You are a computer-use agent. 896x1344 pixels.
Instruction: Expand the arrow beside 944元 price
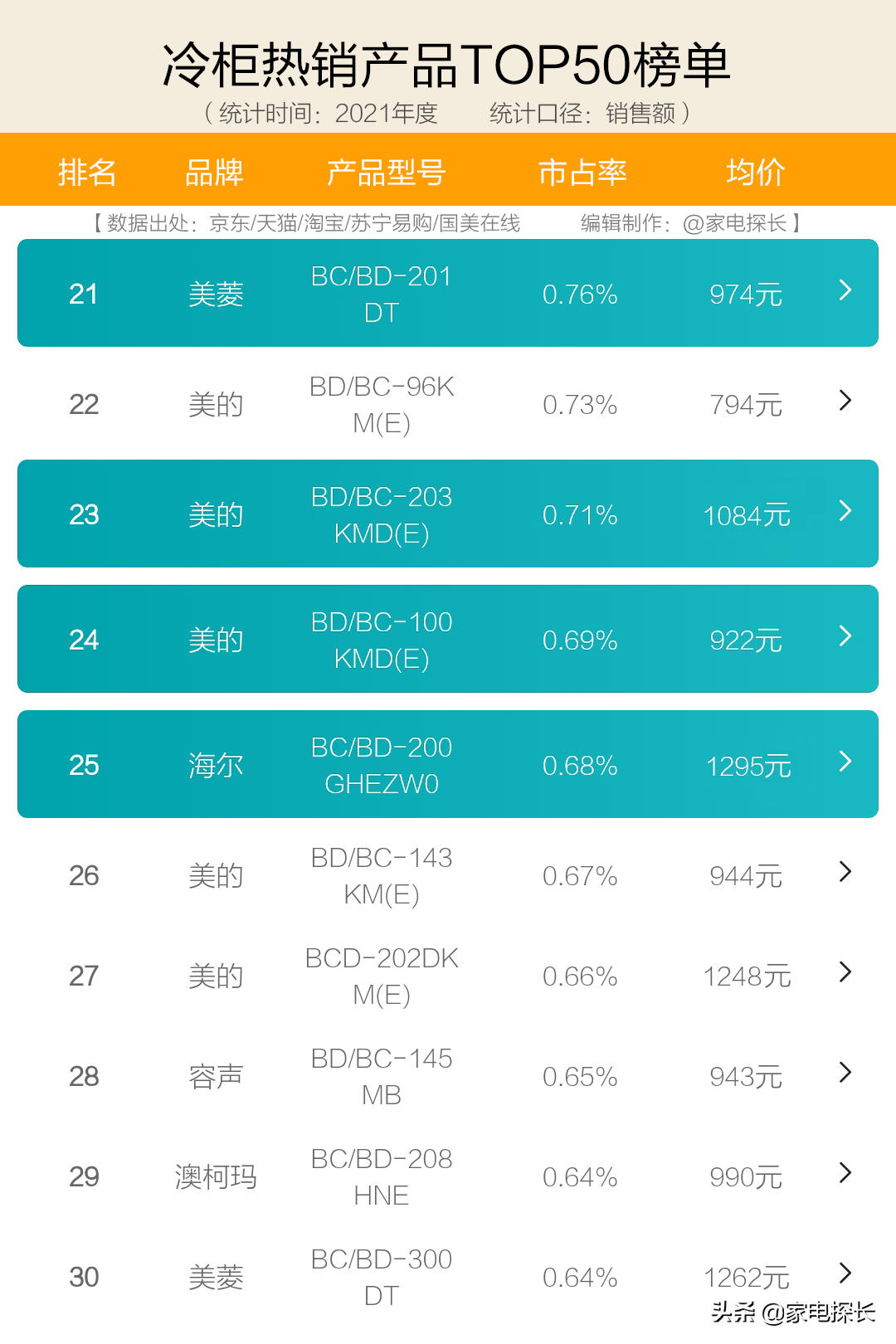pyautogui.click(x=845, y=872)
